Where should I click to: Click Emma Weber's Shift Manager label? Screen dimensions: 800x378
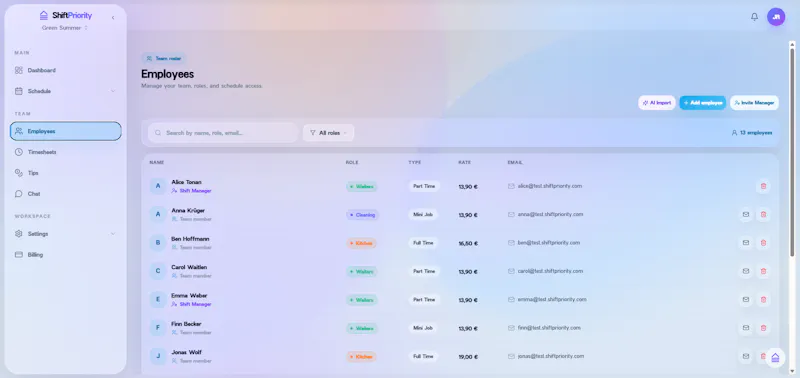tap(191, 304)
